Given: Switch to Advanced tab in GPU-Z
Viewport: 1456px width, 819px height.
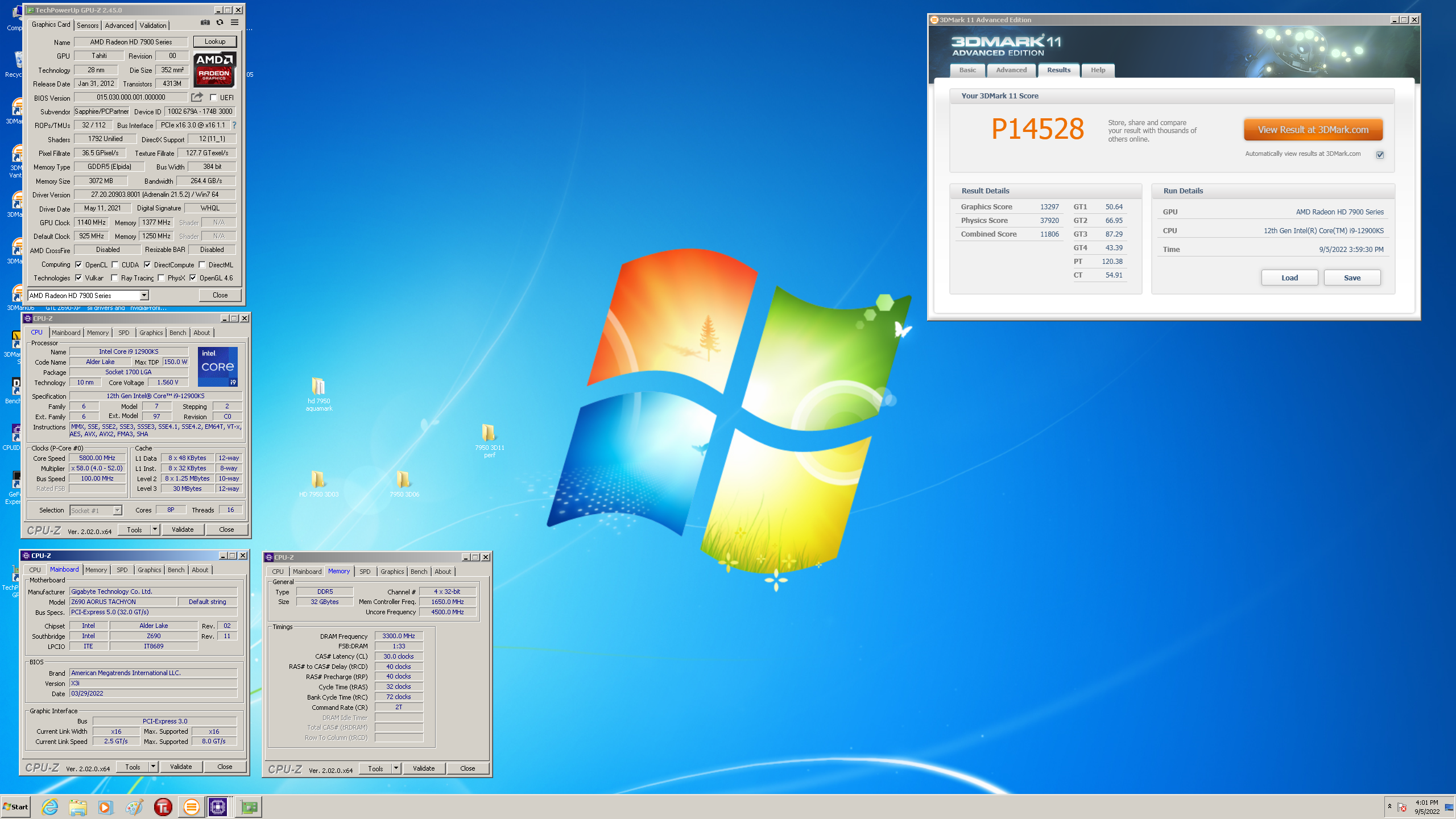Looking at the screenshot, I should [119, 25].
